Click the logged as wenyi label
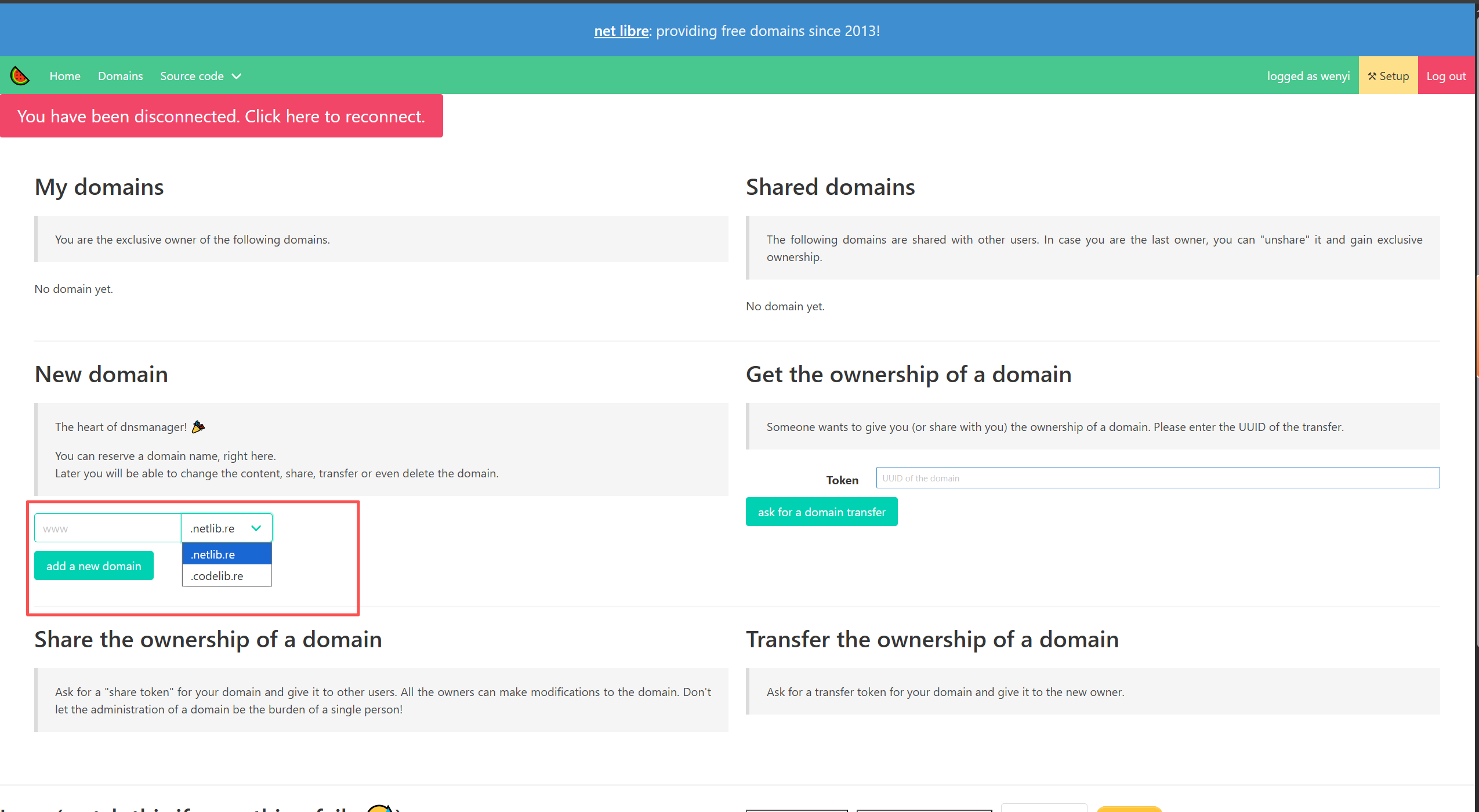The height and width of the screenshot is (812, 1479). coord(1308,76)
